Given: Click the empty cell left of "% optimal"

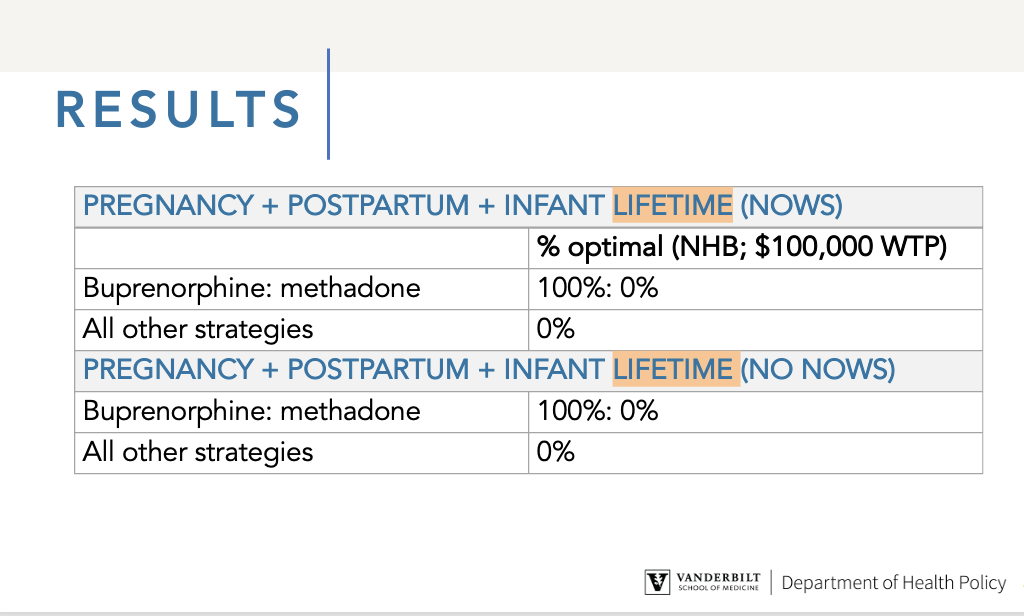Looking at the screenshot, I should [x=301, y=247].
